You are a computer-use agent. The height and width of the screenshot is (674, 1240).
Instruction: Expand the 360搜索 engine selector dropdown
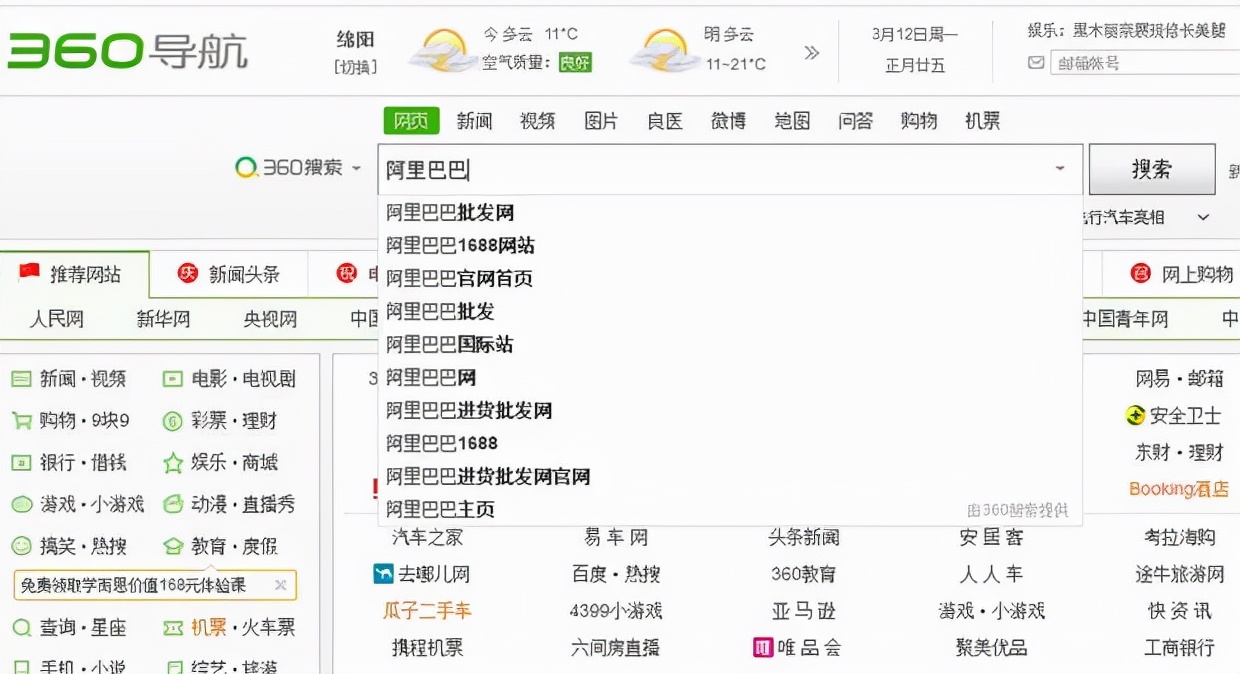(x=356, y=169)
